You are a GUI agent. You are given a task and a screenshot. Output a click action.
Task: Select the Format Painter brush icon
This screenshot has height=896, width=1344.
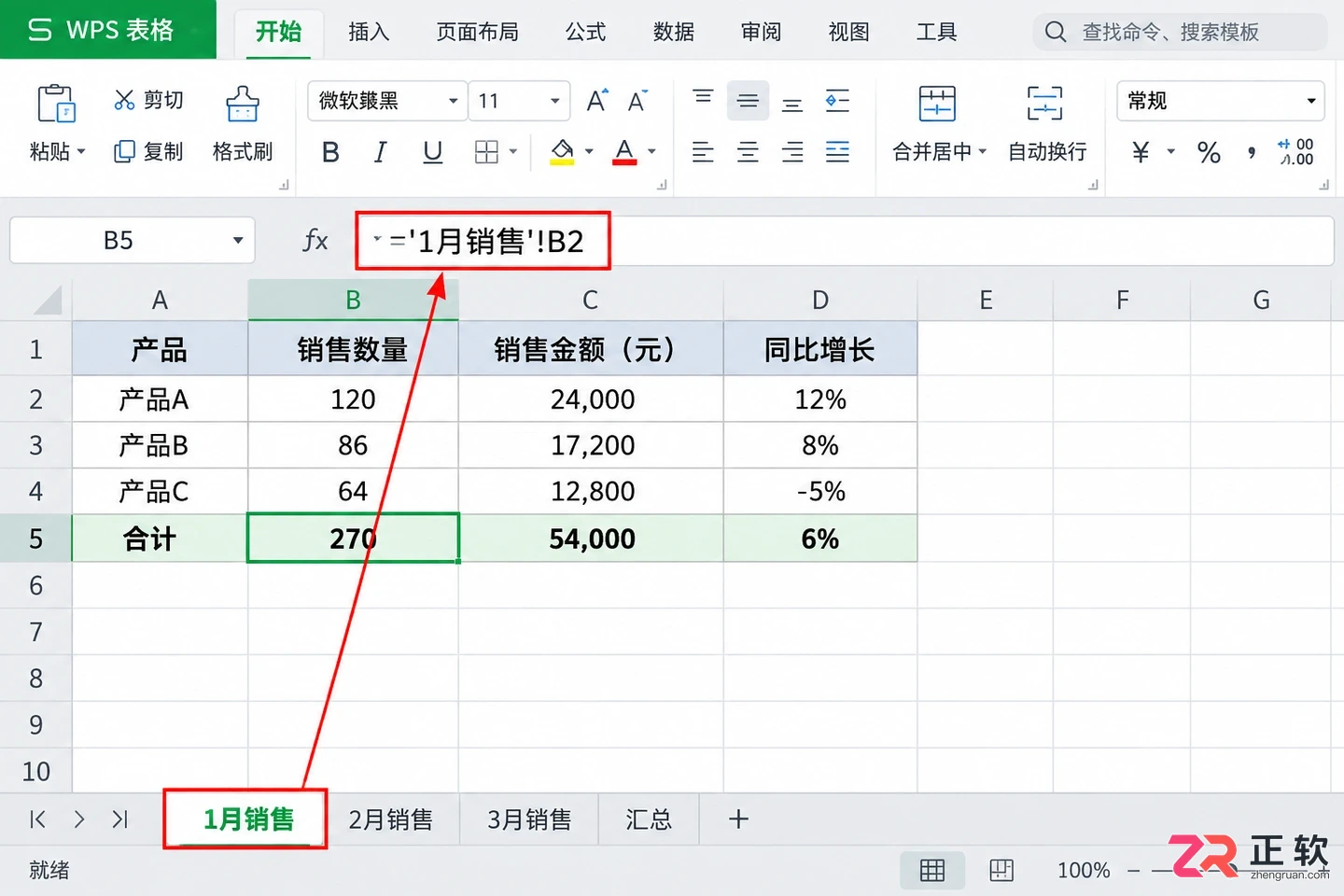coord(243,104)
